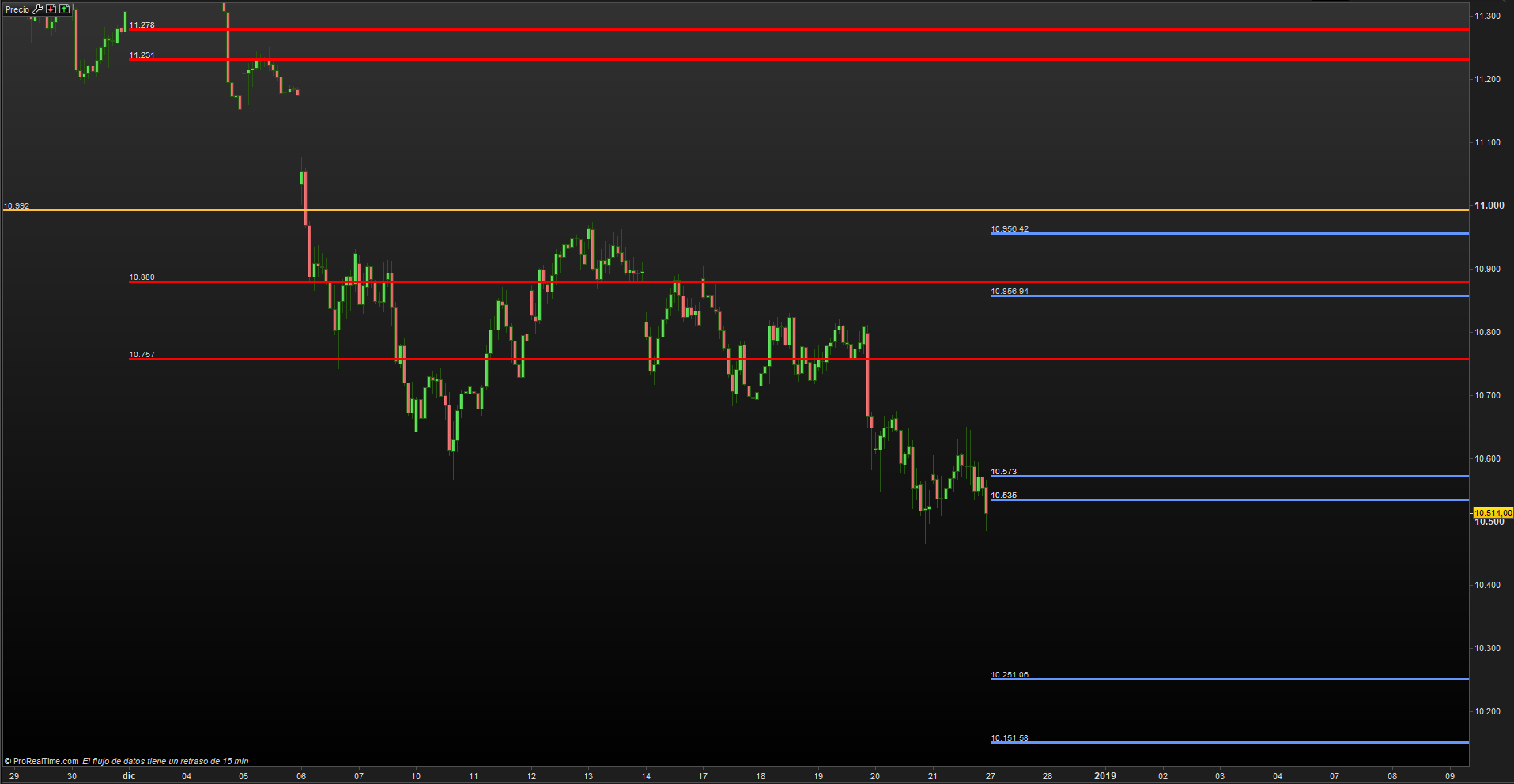Click the dic month marker on time axis
Screen dimensions: 1514x784
(x=129, y=776)
